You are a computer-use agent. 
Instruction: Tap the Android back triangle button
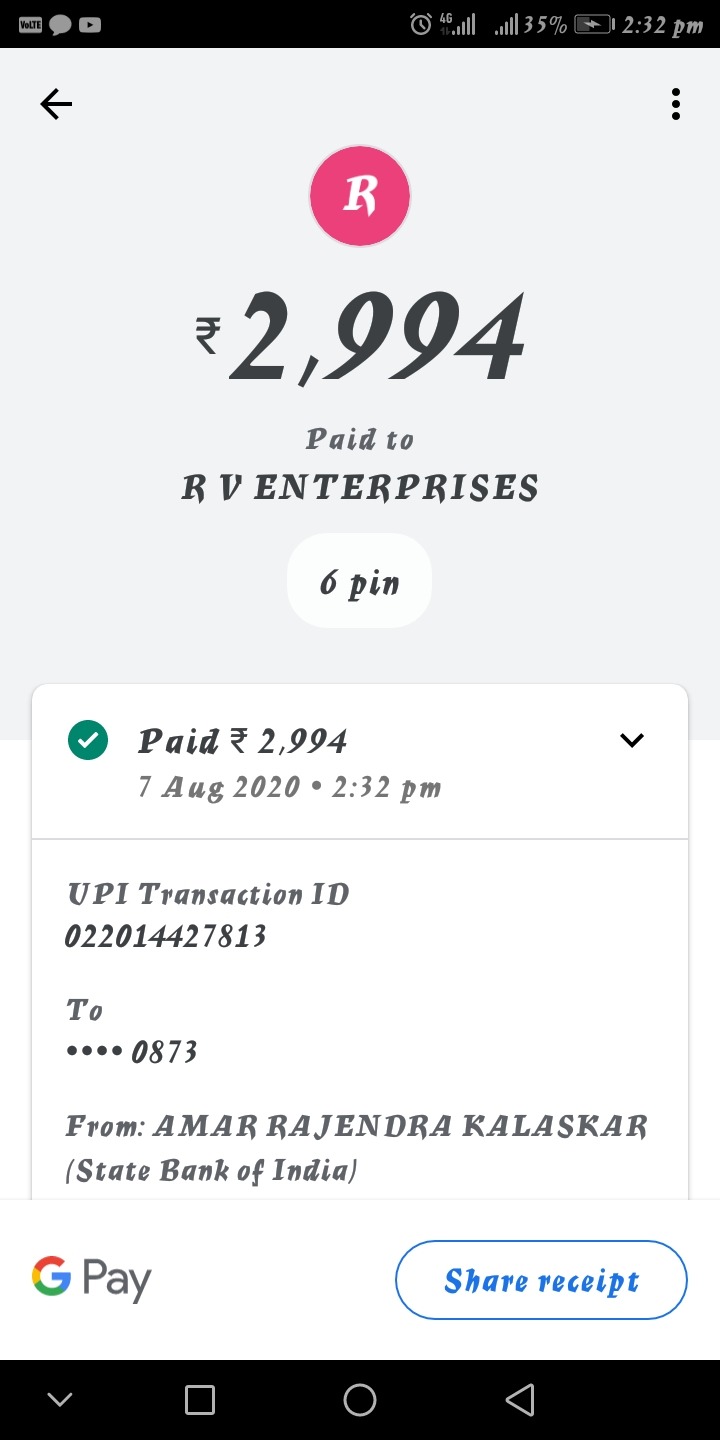tap(520, 1400)
